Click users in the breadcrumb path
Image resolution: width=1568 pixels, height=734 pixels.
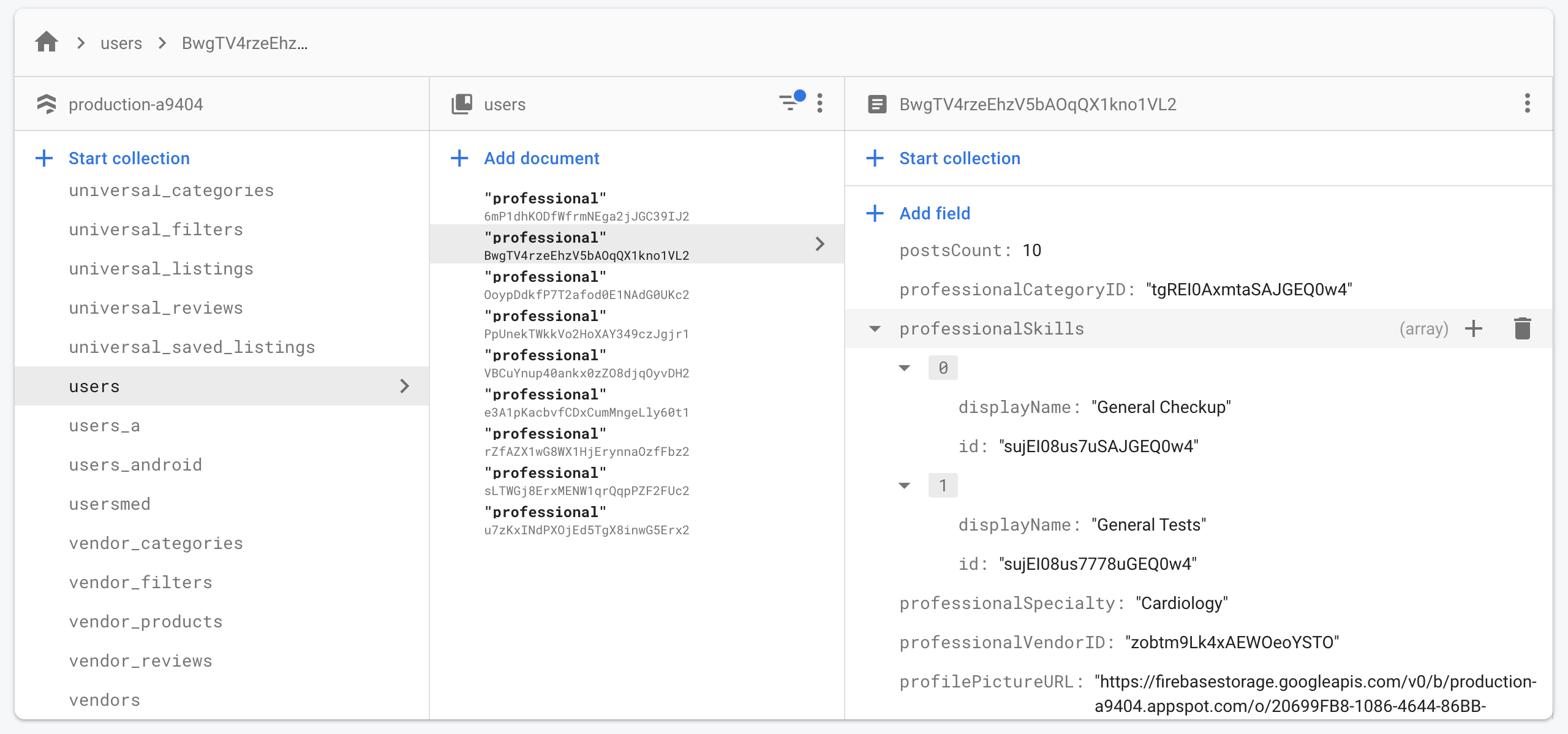tap(121, 43)
